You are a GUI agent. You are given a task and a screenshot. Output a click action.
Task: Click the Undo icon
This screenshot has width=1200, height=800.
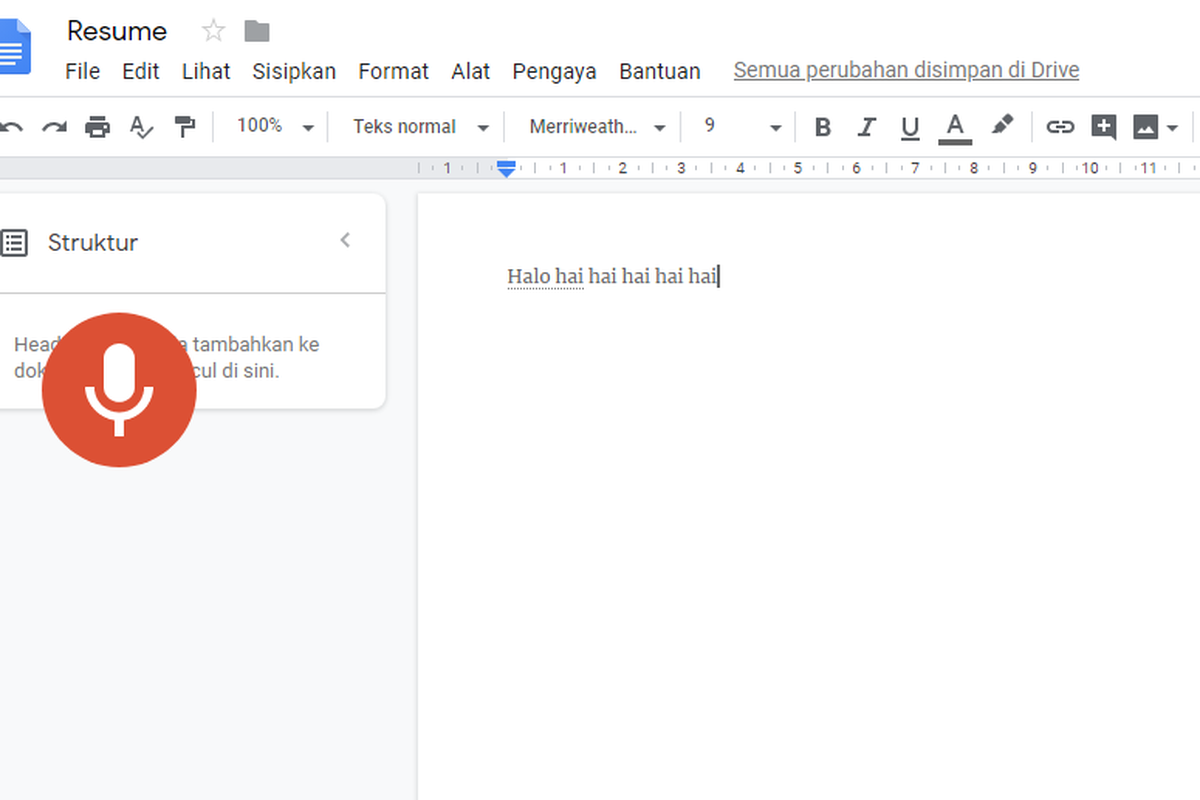[12, 127]
